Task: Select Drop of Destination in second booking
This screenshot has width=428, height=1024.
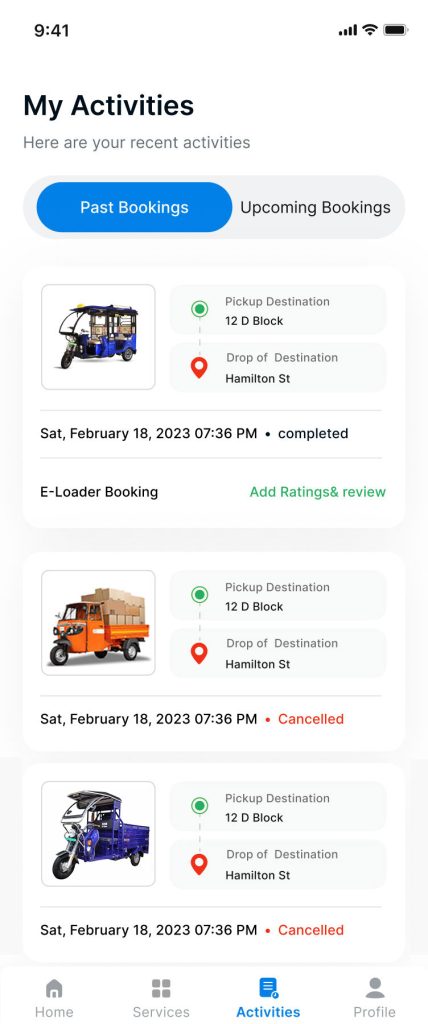Action: tap(278, 653)
